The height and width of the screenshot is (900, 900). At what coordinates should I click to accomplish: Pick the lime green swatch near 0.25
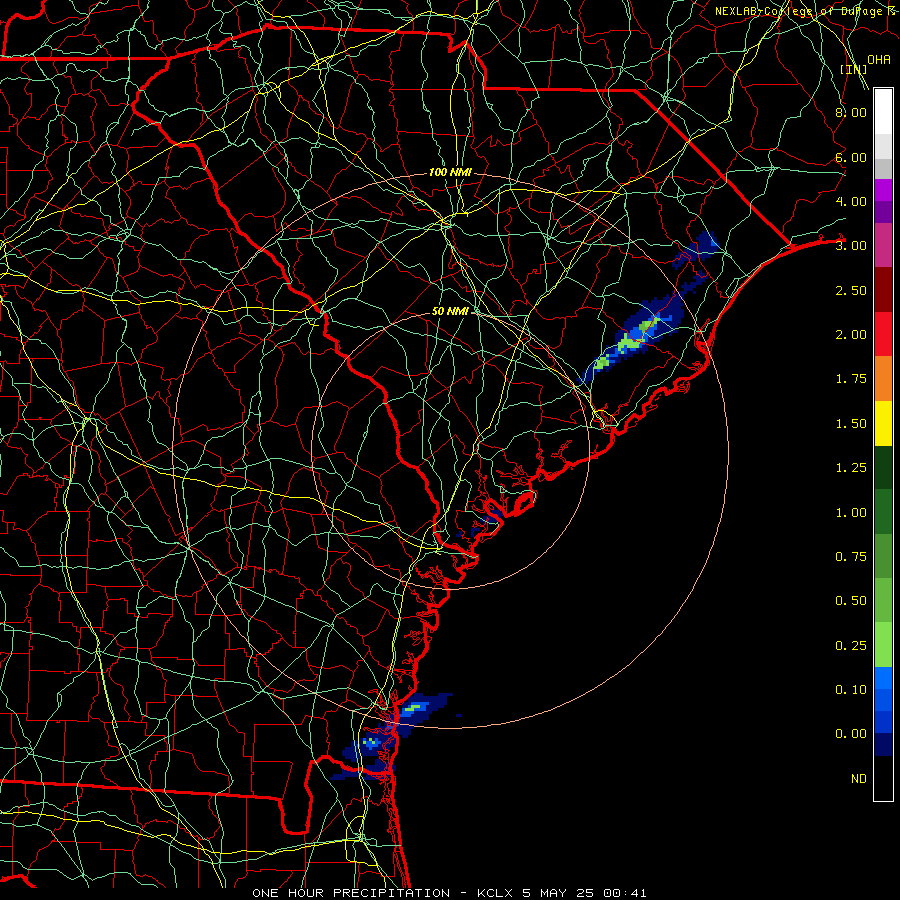883,645
